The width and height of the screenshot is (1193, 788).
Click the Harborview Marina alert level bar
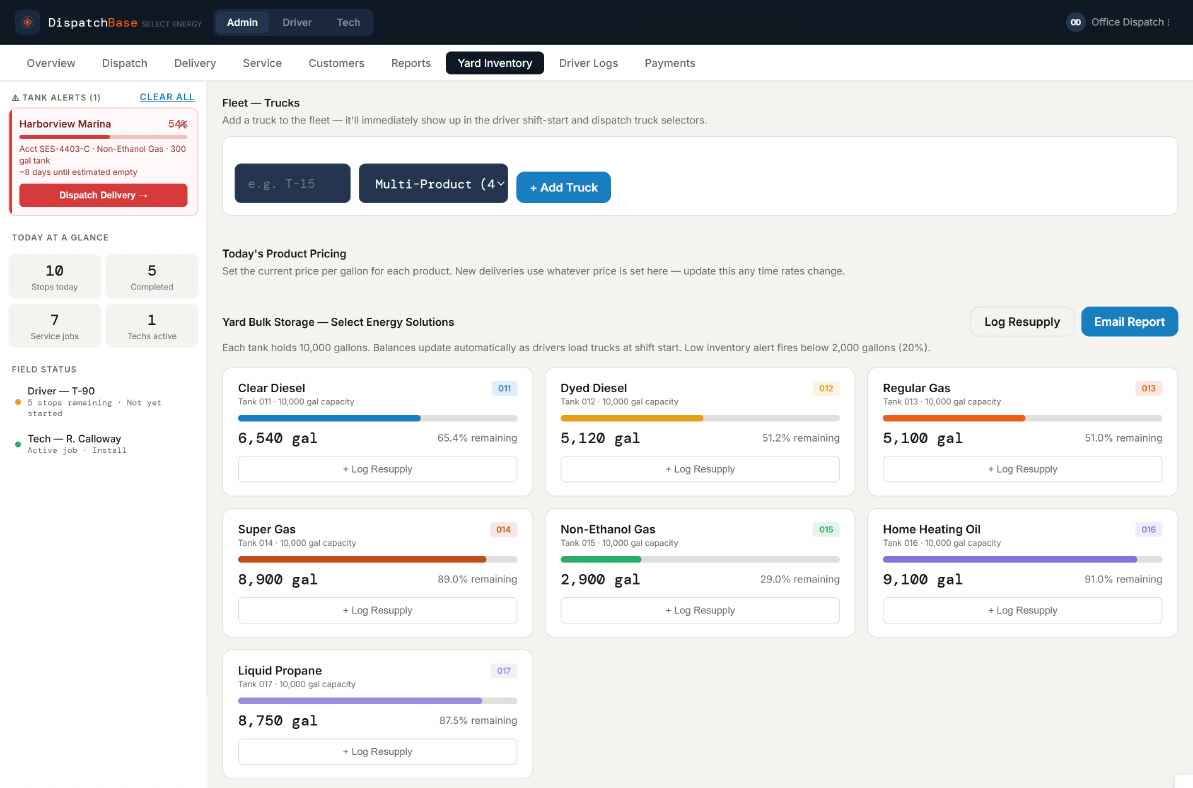coord(103,137)
